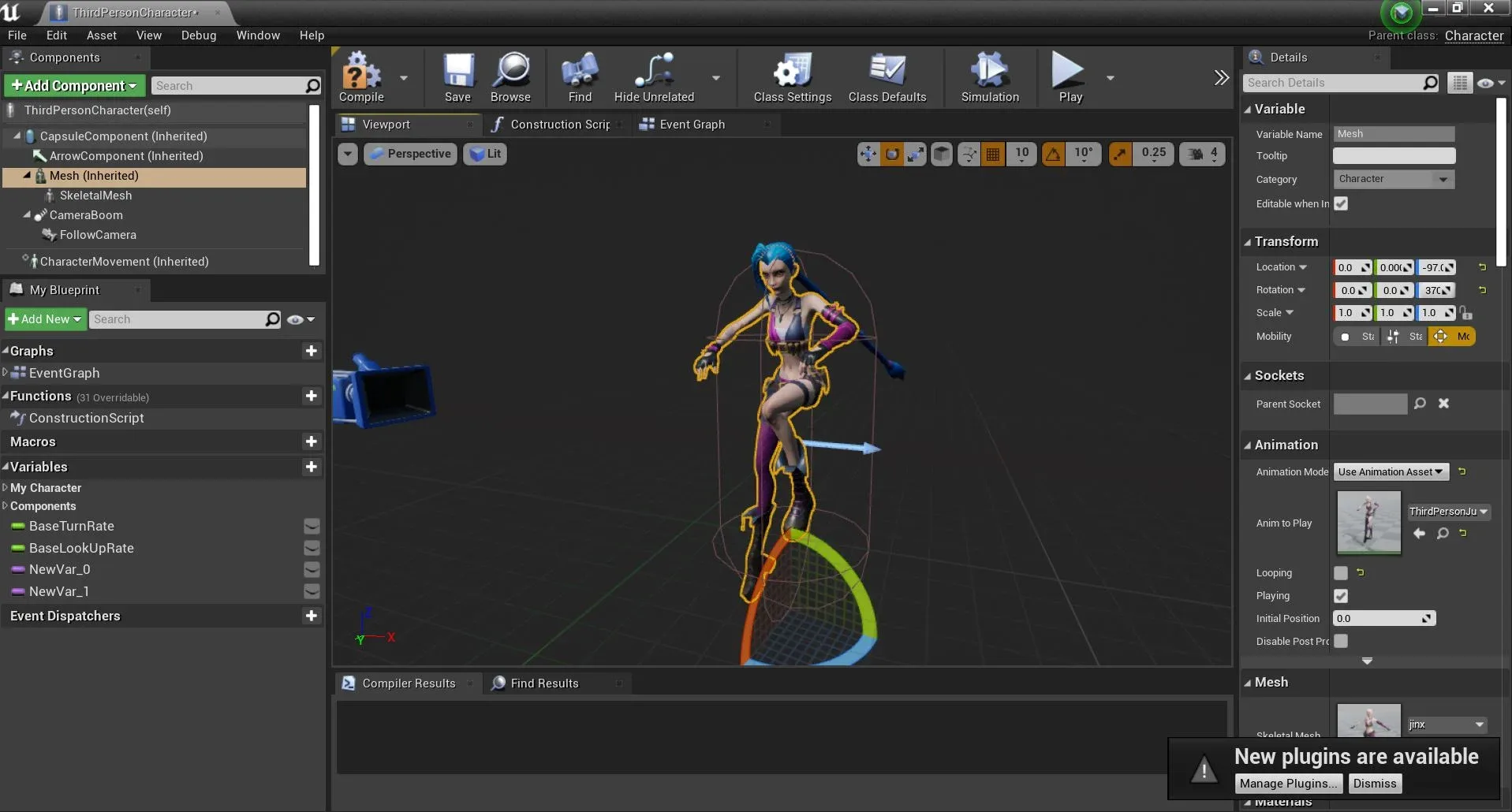Enable Looping checkbox
This screenshot has height=812, width=1512.
tap(1341, 573)
